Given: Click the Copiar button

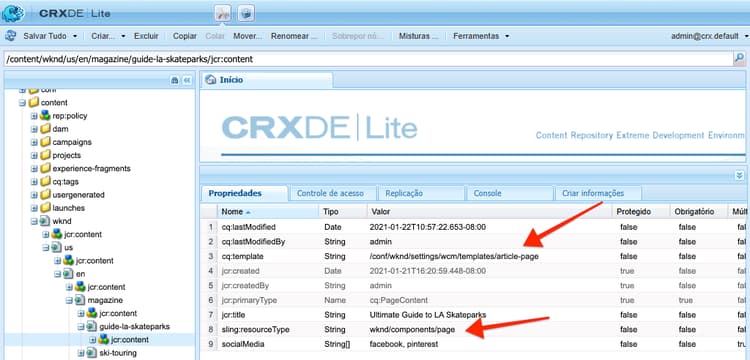Looking at the screenshot, I should (185, 36).
